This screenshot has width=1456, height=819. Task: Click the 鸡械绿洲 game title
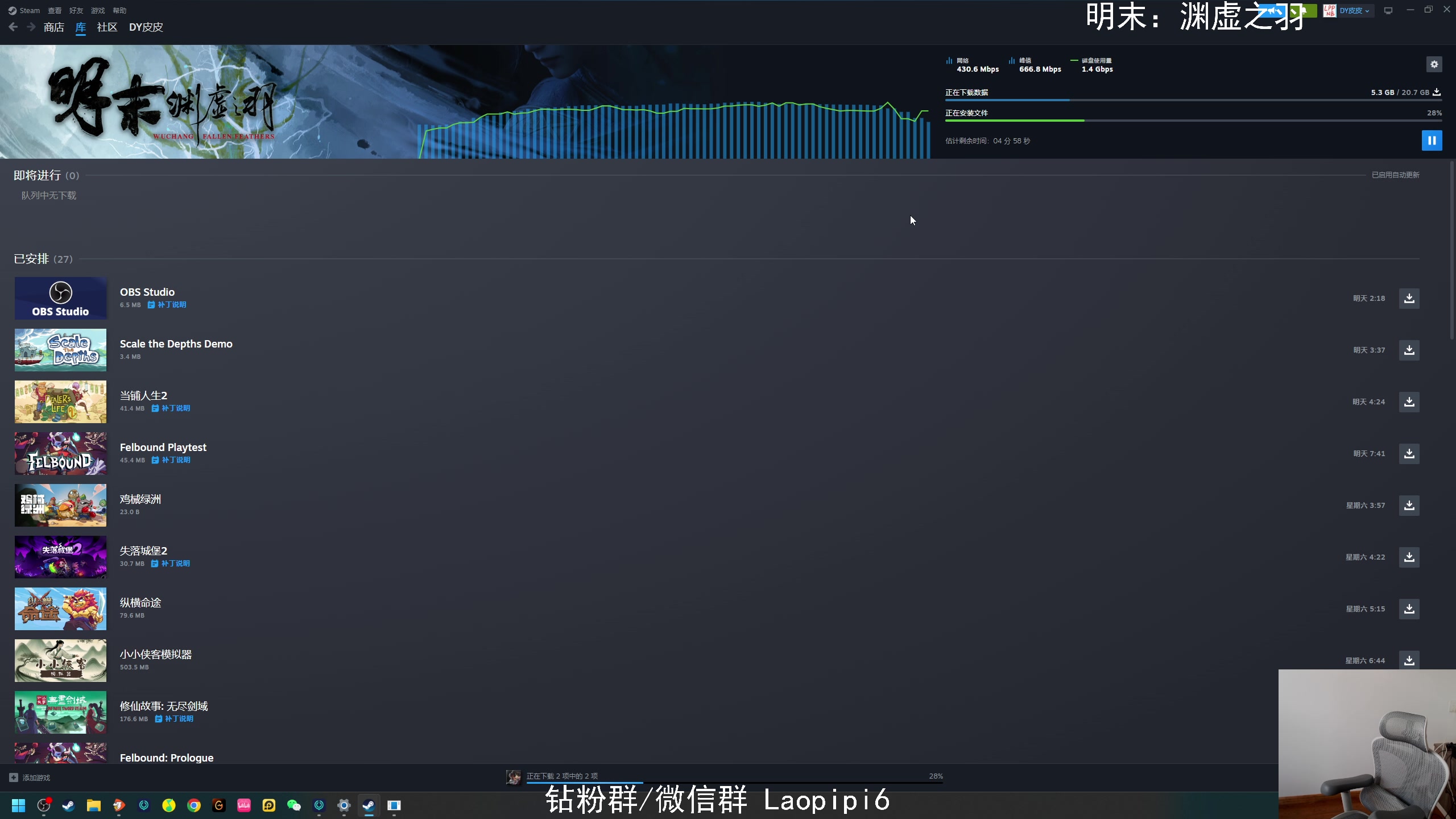tap(140, 499)
